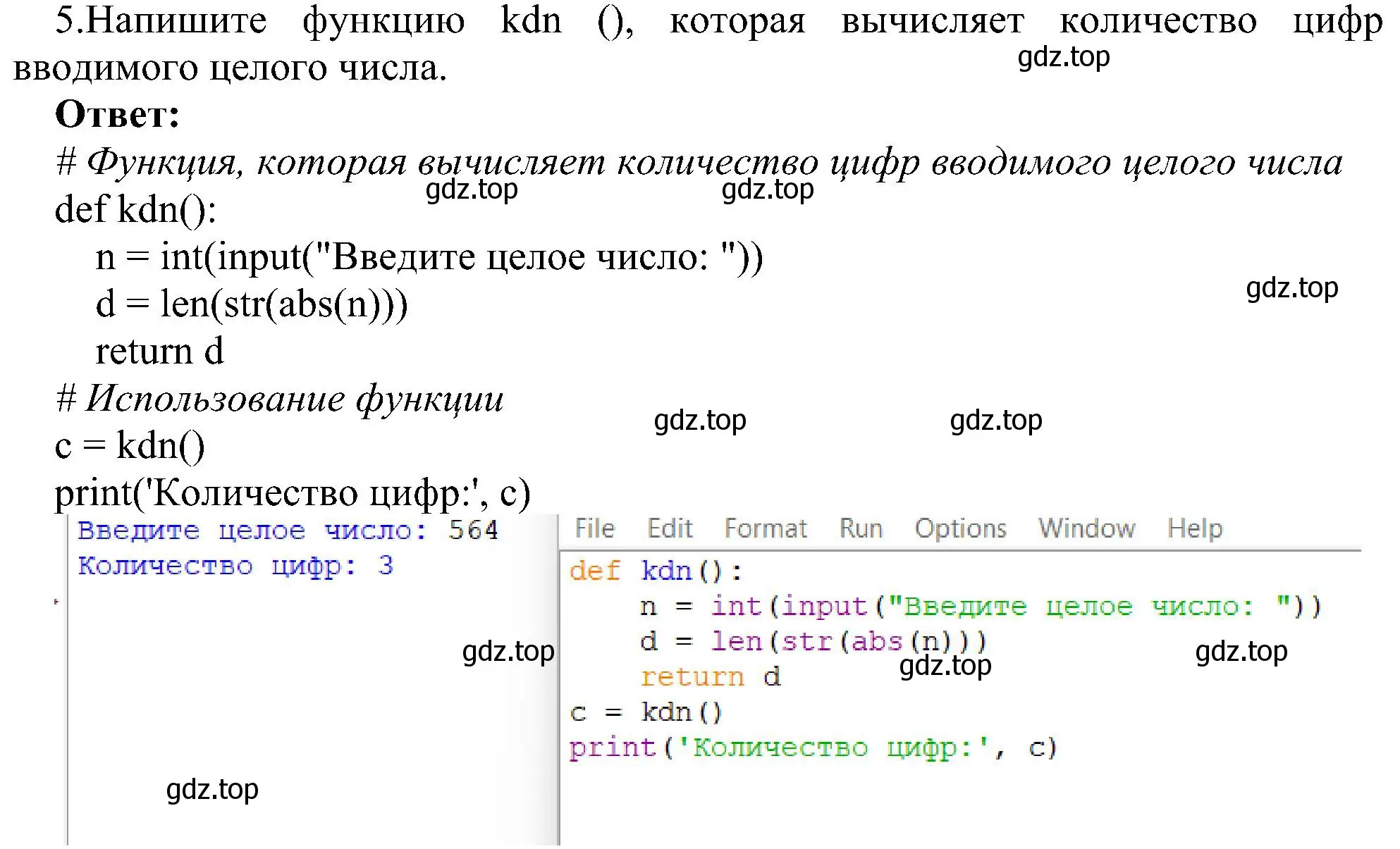Open the Window menu in IDLE editor
The height and width of the screenshot is (849, 1400).
[x=1086, y=528]
